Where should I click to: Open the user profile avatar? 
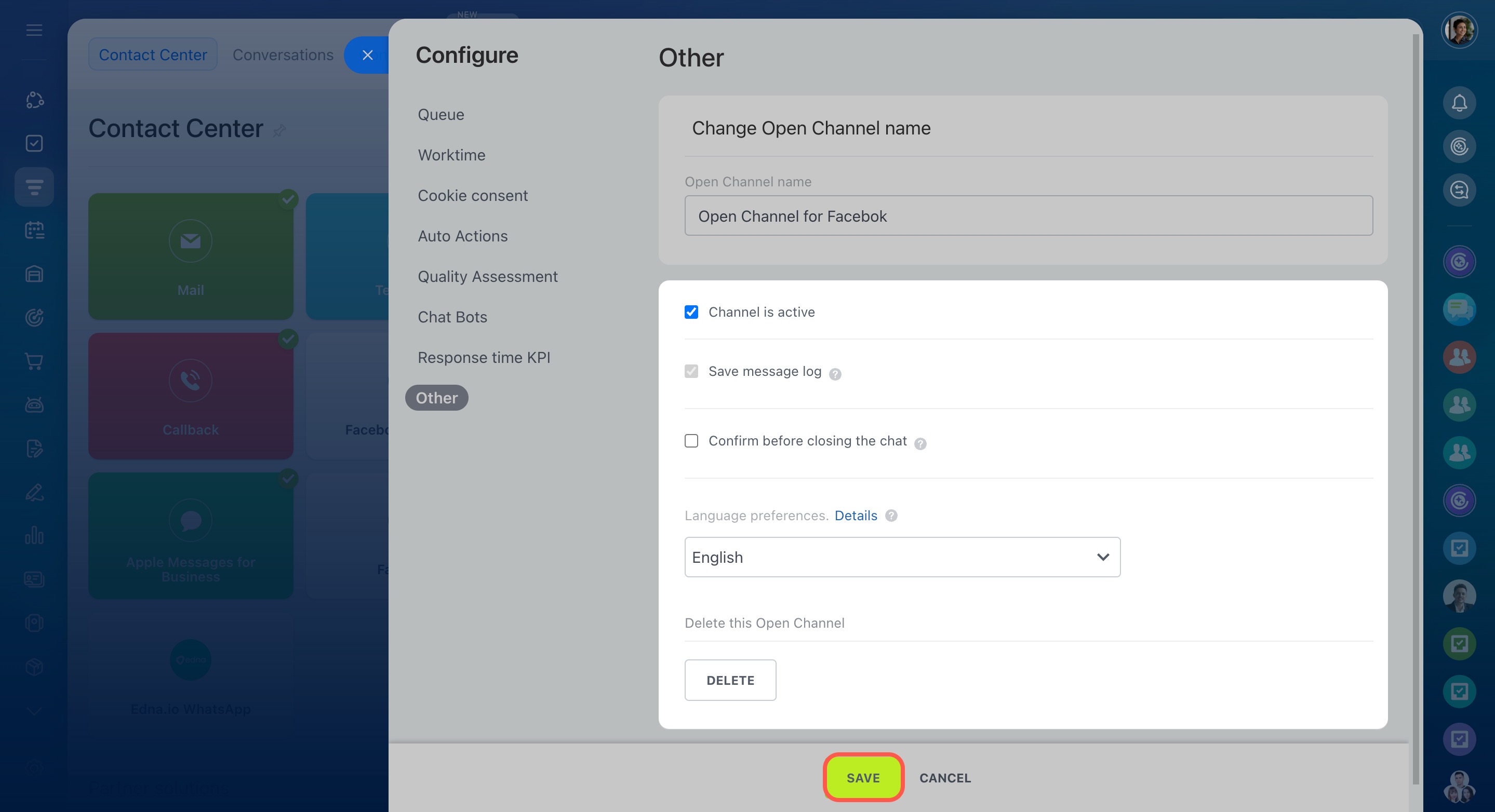[1459, 30]
